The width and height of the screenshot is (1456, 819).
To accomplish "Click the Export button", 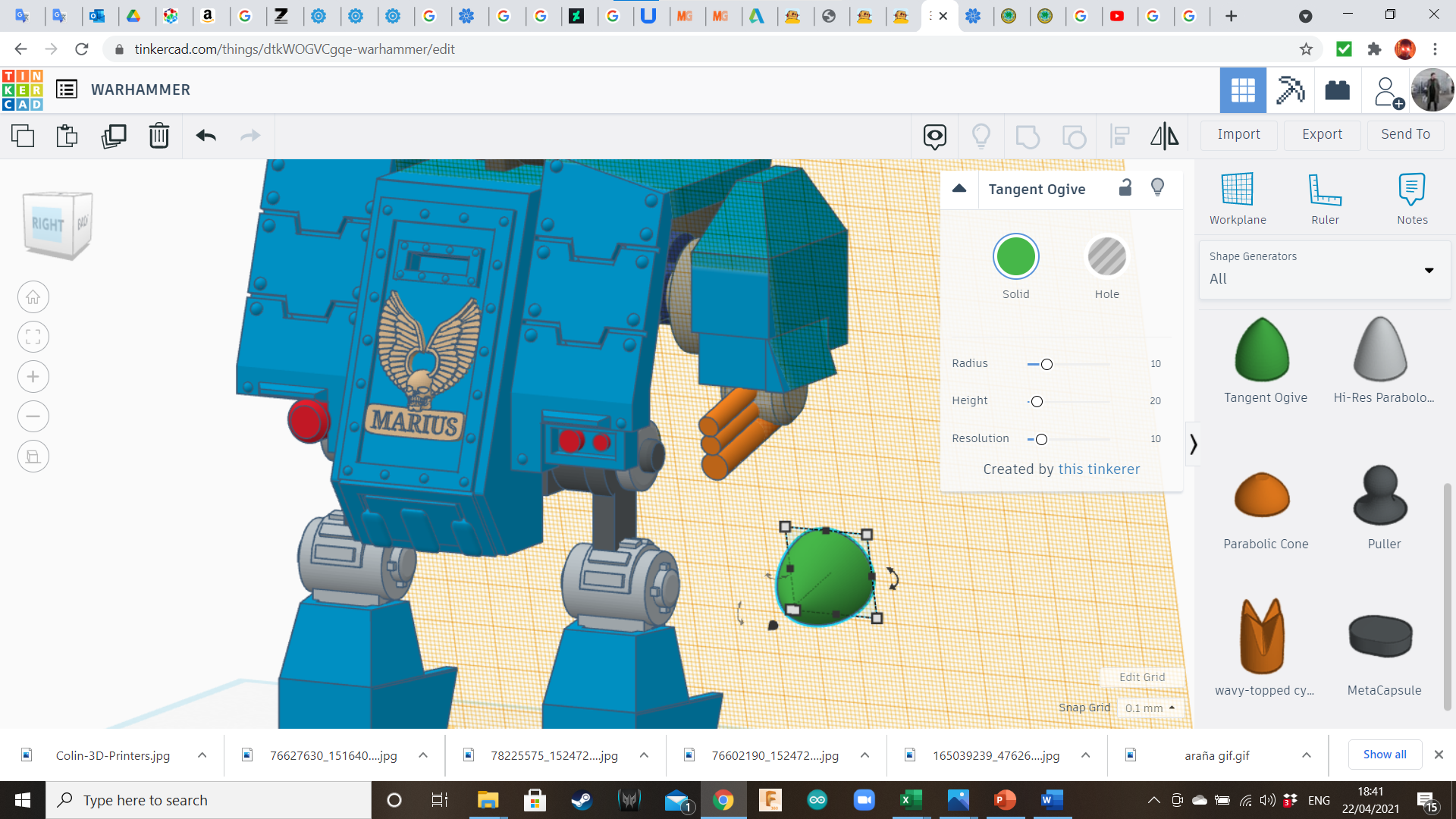I will [1322, 134].
